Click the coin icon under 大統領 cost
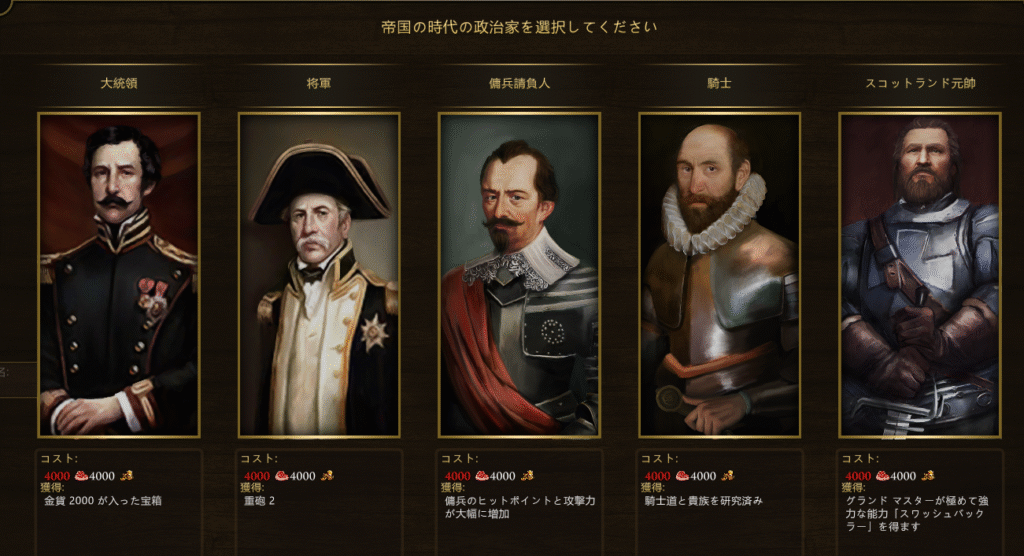This screenshot has width=1024, height=556. tap(127, 475)
